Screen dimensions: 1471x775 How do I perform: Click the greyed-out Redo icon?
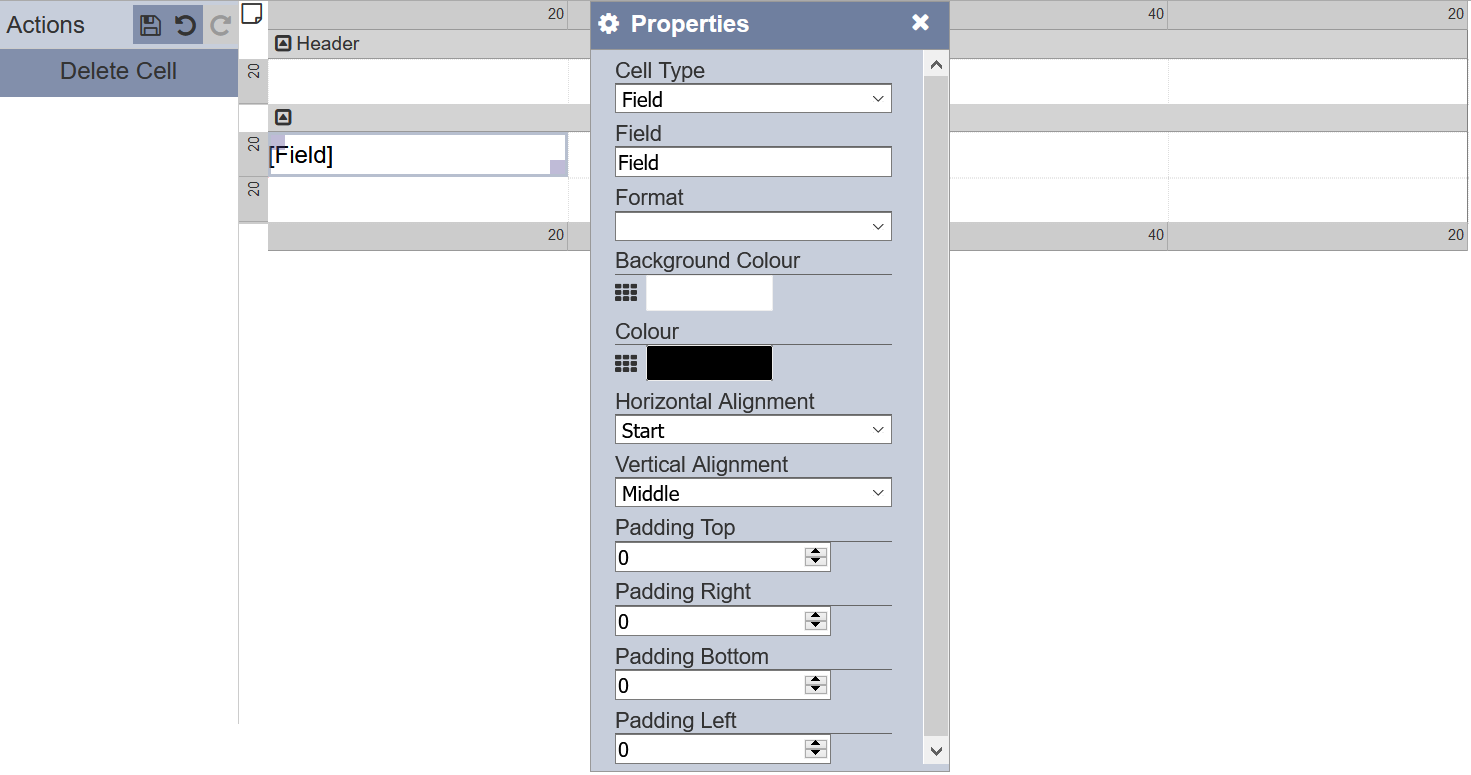click(x=219, y=25)
